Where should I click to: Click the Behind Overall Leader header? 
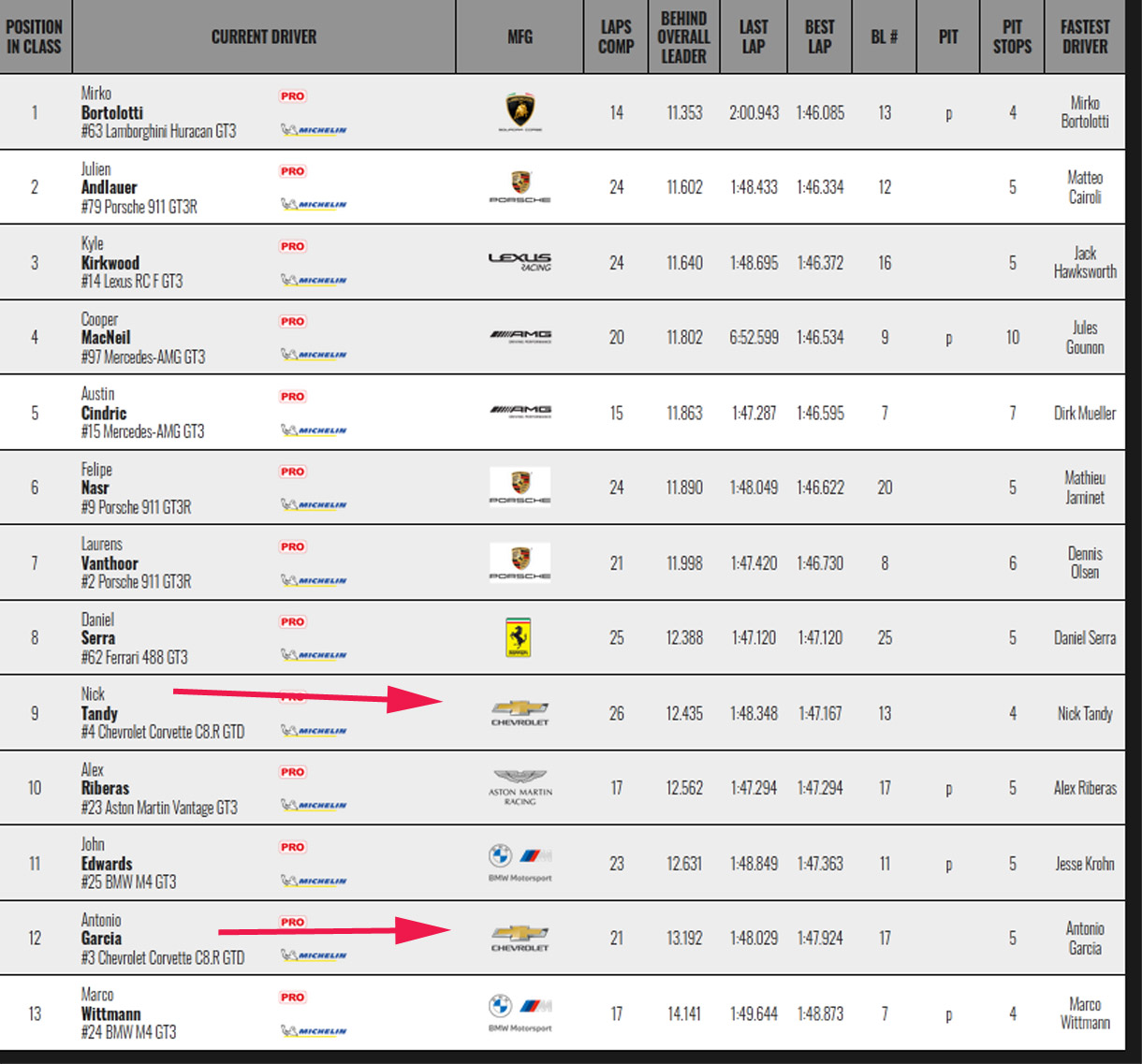[683, 36]
